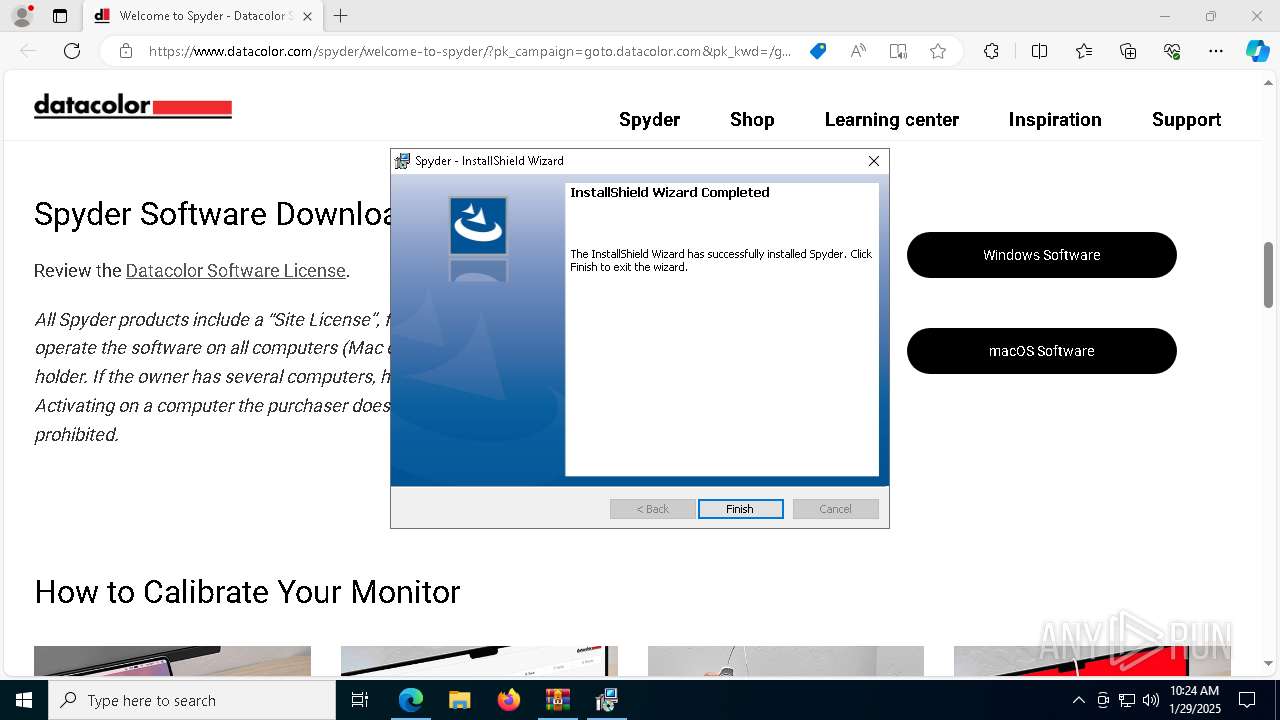The image size is (1280, 720).
Task: Open WinRAR from the taskbar
Action: click(557, 700)
